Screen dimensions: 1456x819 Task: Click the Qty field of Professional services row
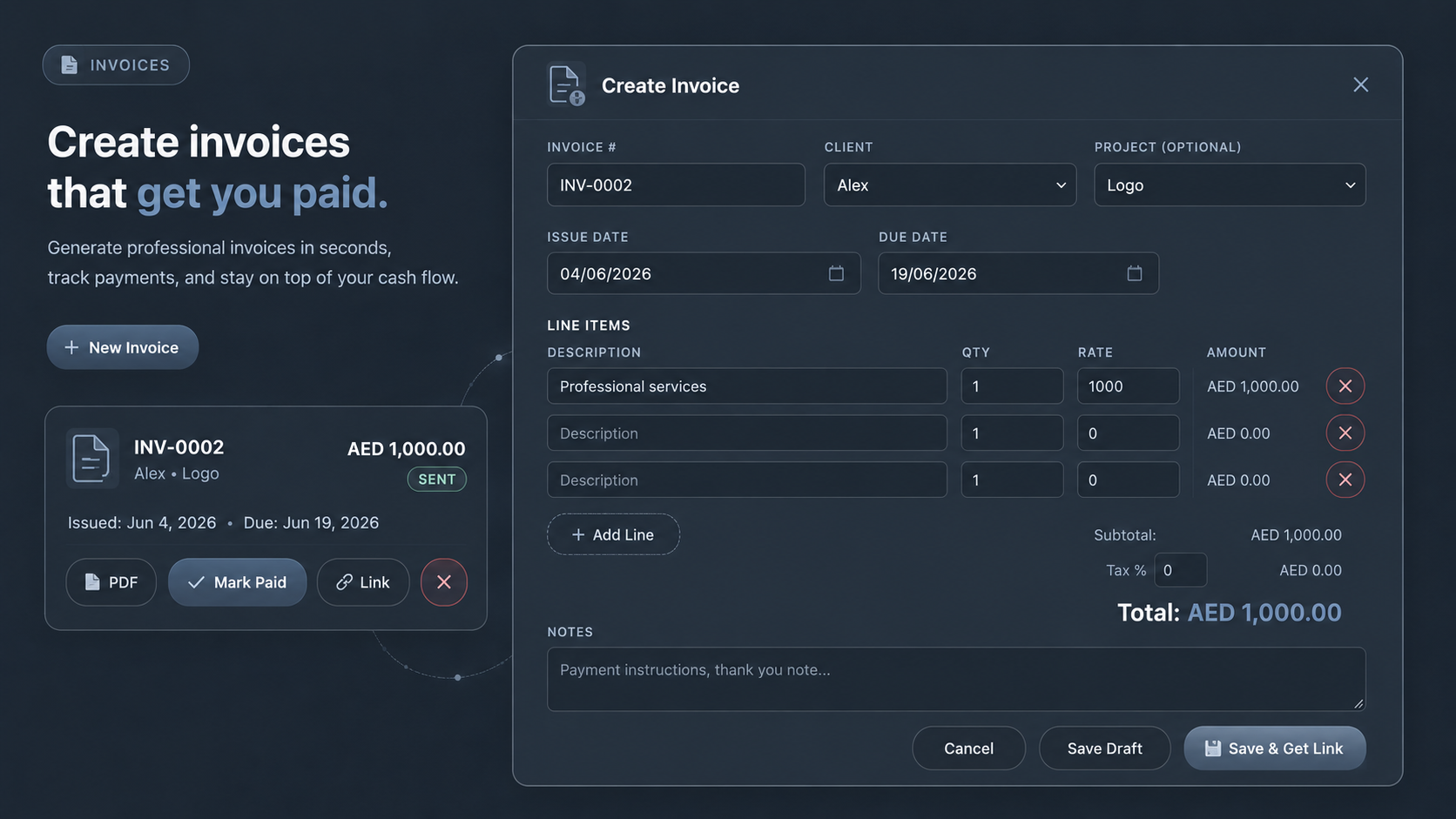click(1012, 386)
